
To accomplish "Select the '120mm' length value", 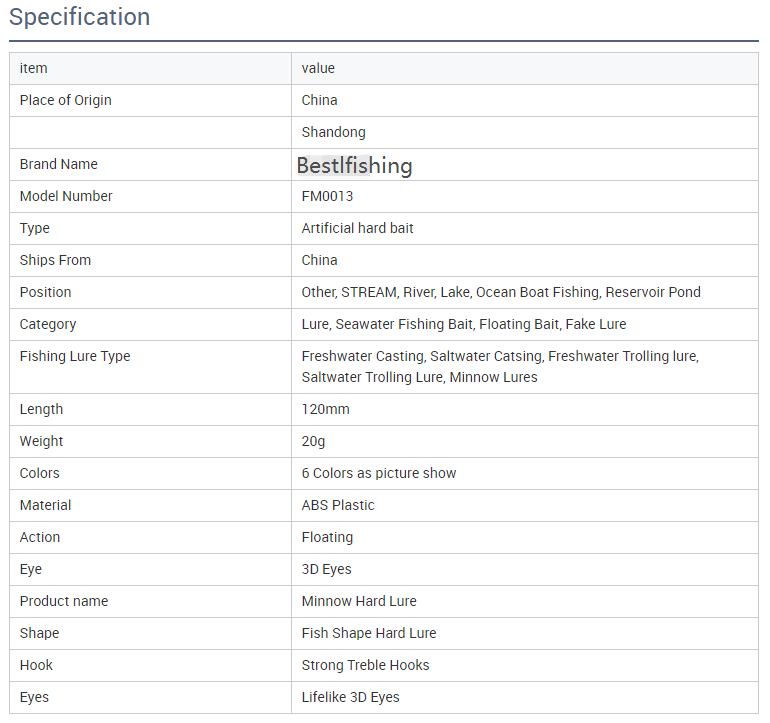I will pos(325,409).
